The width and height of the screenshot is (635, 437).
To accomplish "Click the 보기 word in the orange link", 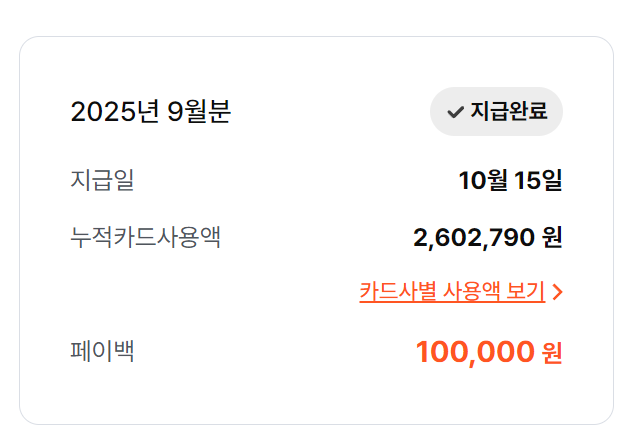I will pyautogui.click(x=525, y=291).
